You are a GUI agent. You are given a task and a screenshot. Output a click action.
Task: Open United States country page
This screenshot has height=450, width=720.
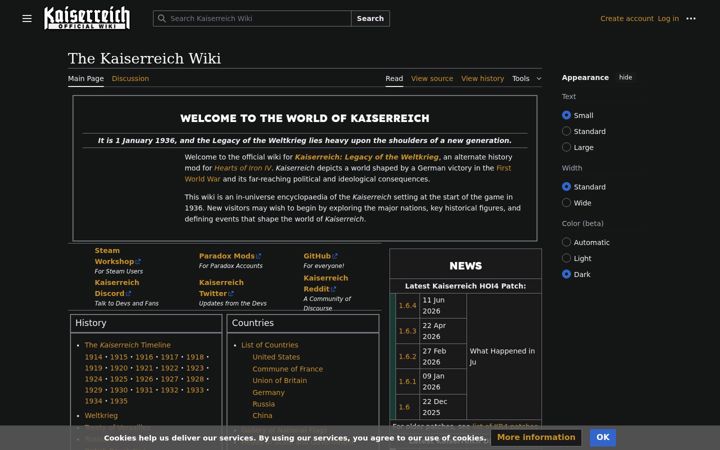[x=276, y=357]
